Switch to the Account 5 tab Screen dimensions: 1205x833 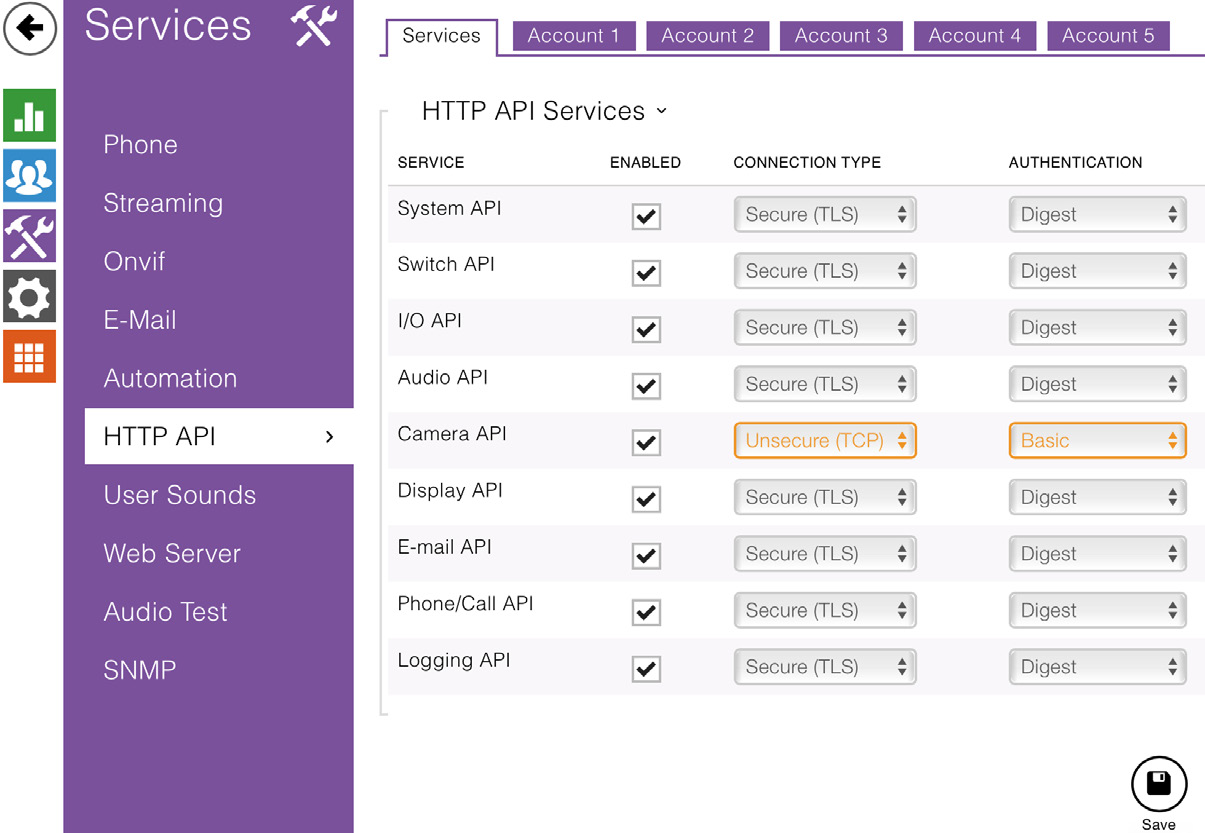[1108, 36]
